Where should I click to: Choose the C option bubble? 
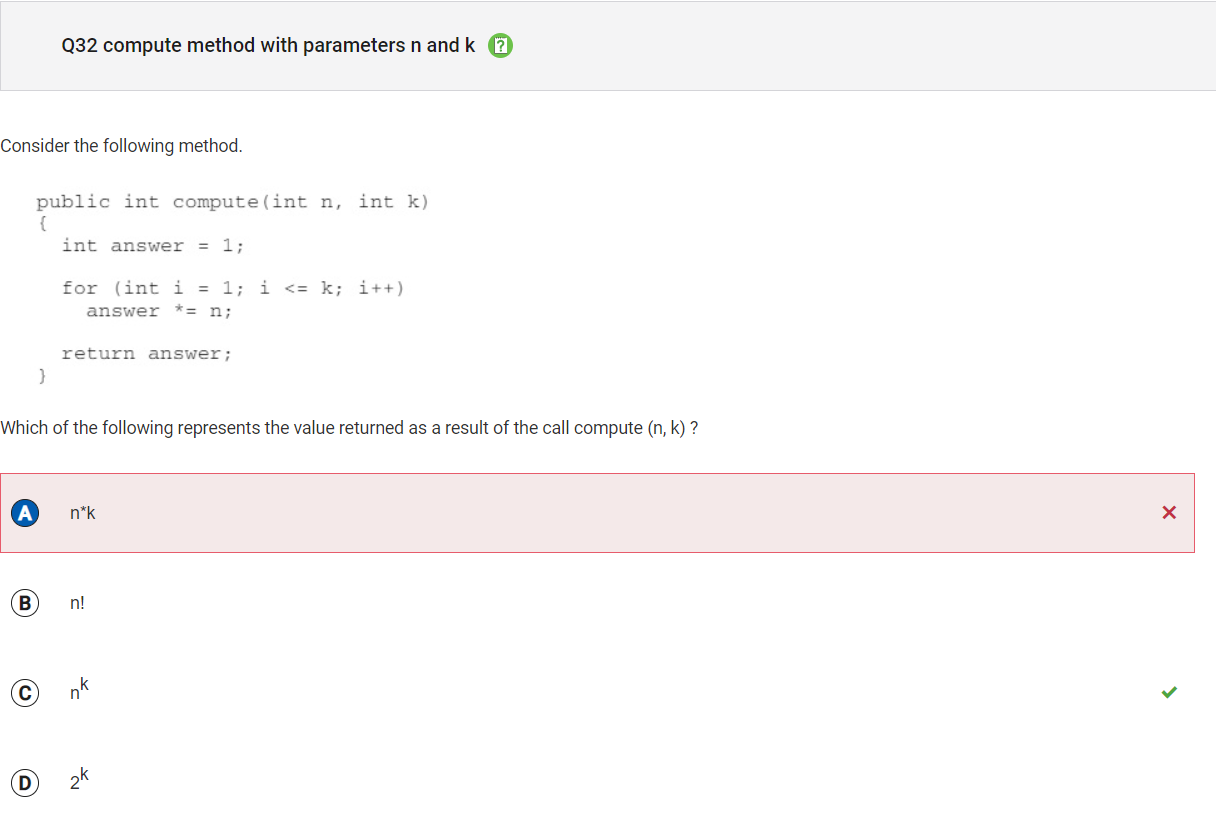(x=25, y=693)
